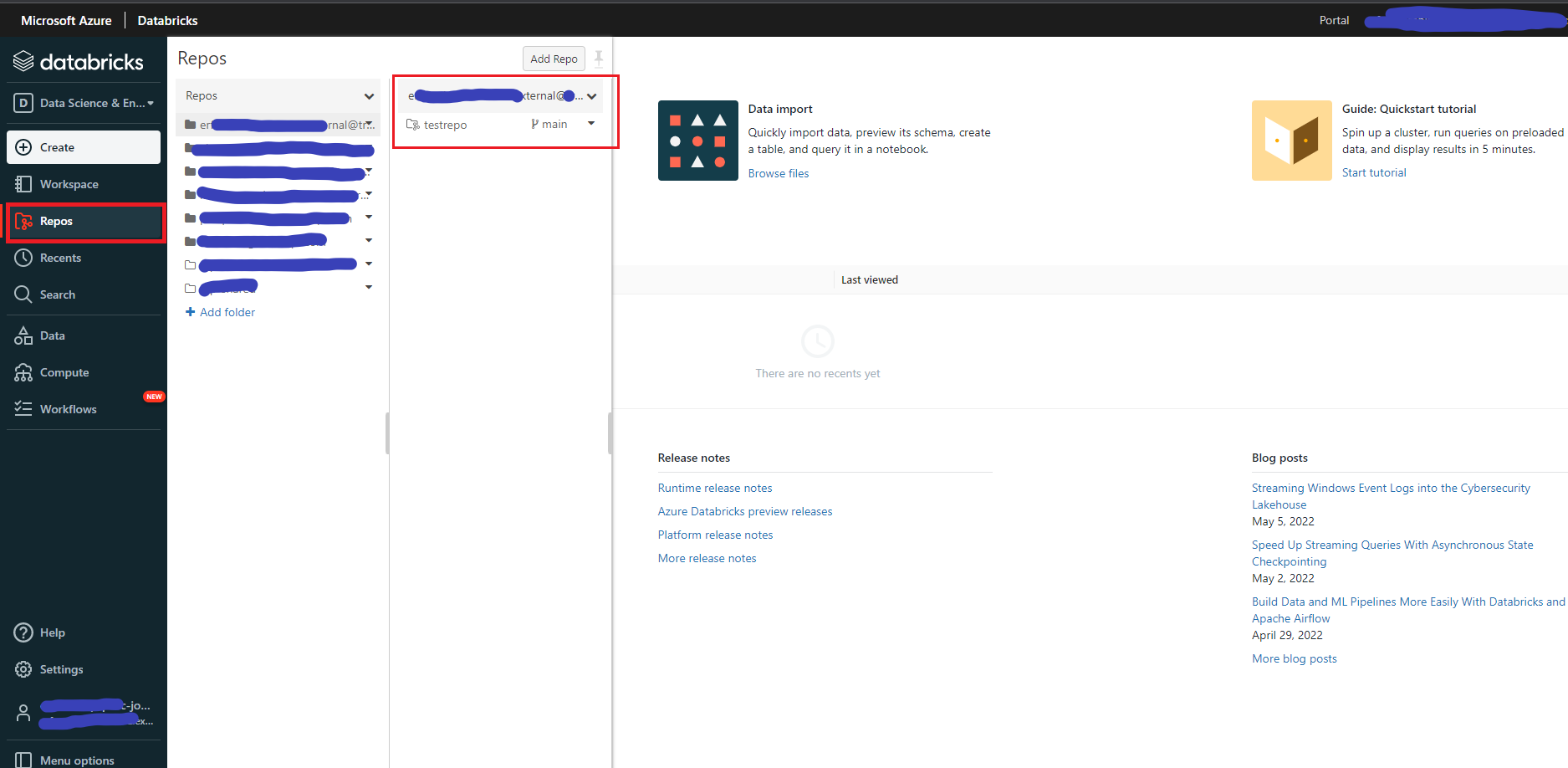Click the Create plus icon
1568x768 pixels.
23,147
